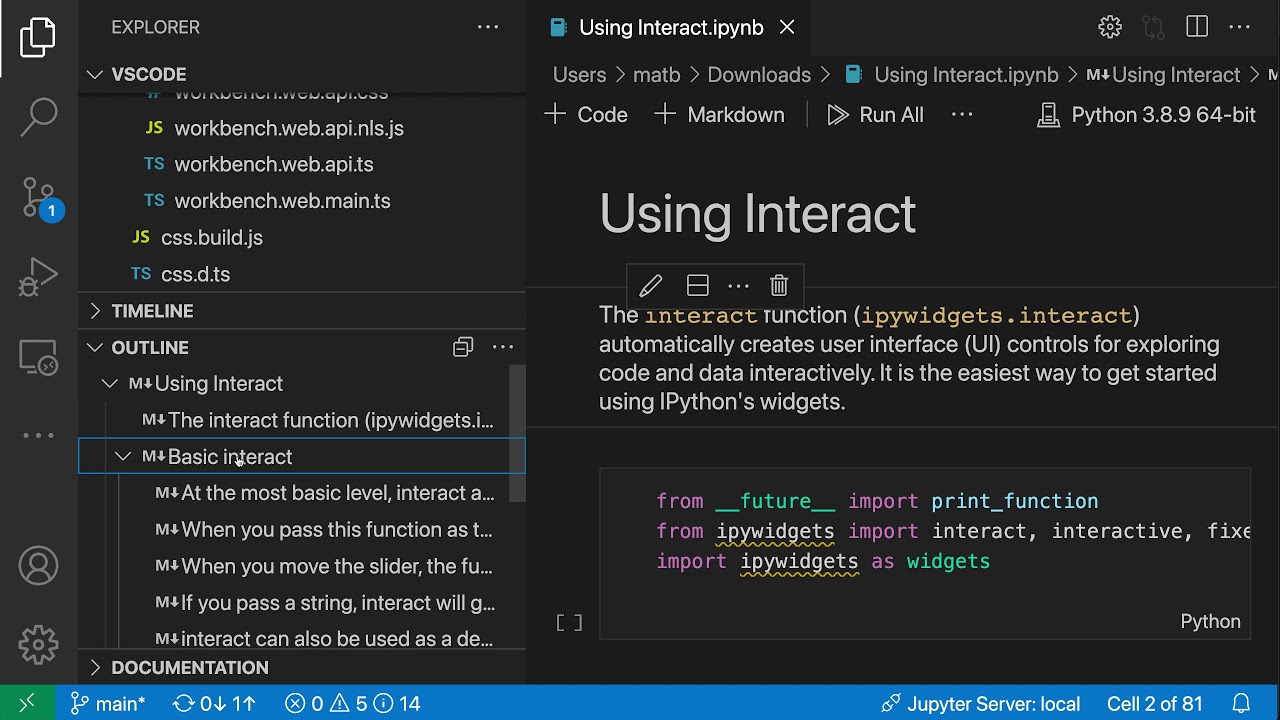This screenshot has height=720, width=1280.
Task: Switch to the Using Interact.ipynb tab
Action: 670,27
